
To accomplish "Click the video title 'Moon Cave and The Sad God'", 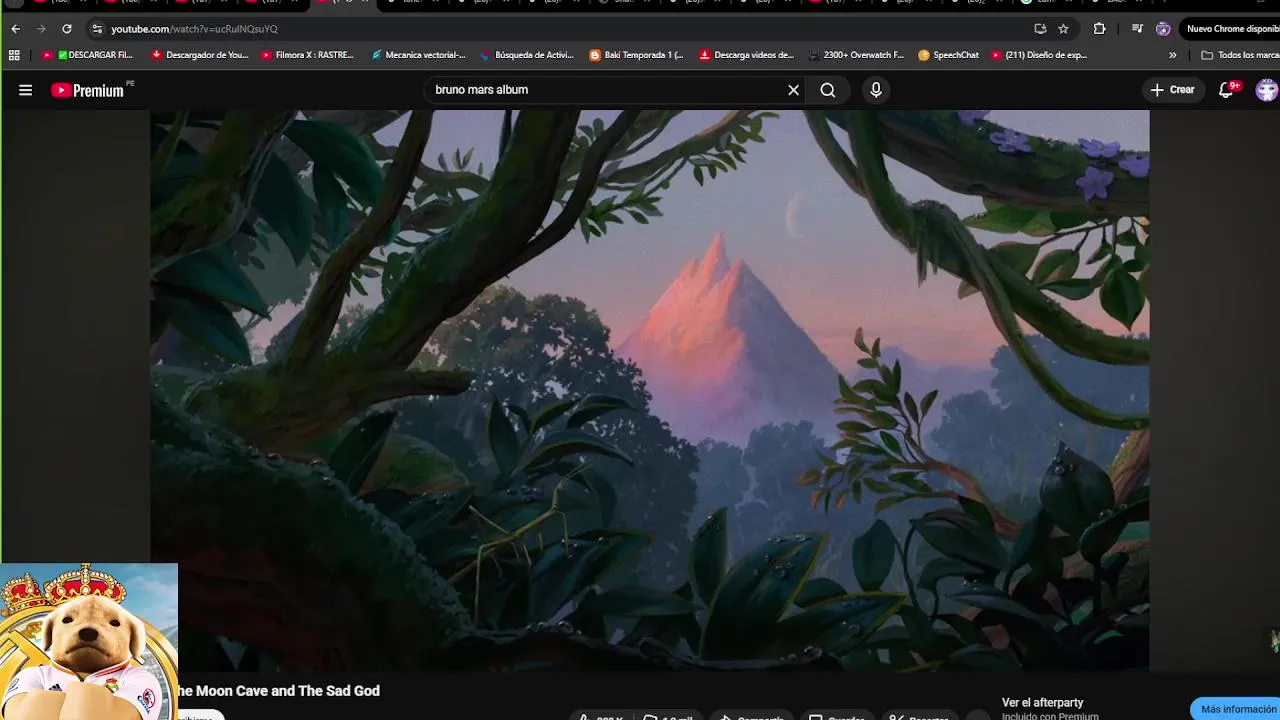I will [279, 691].
